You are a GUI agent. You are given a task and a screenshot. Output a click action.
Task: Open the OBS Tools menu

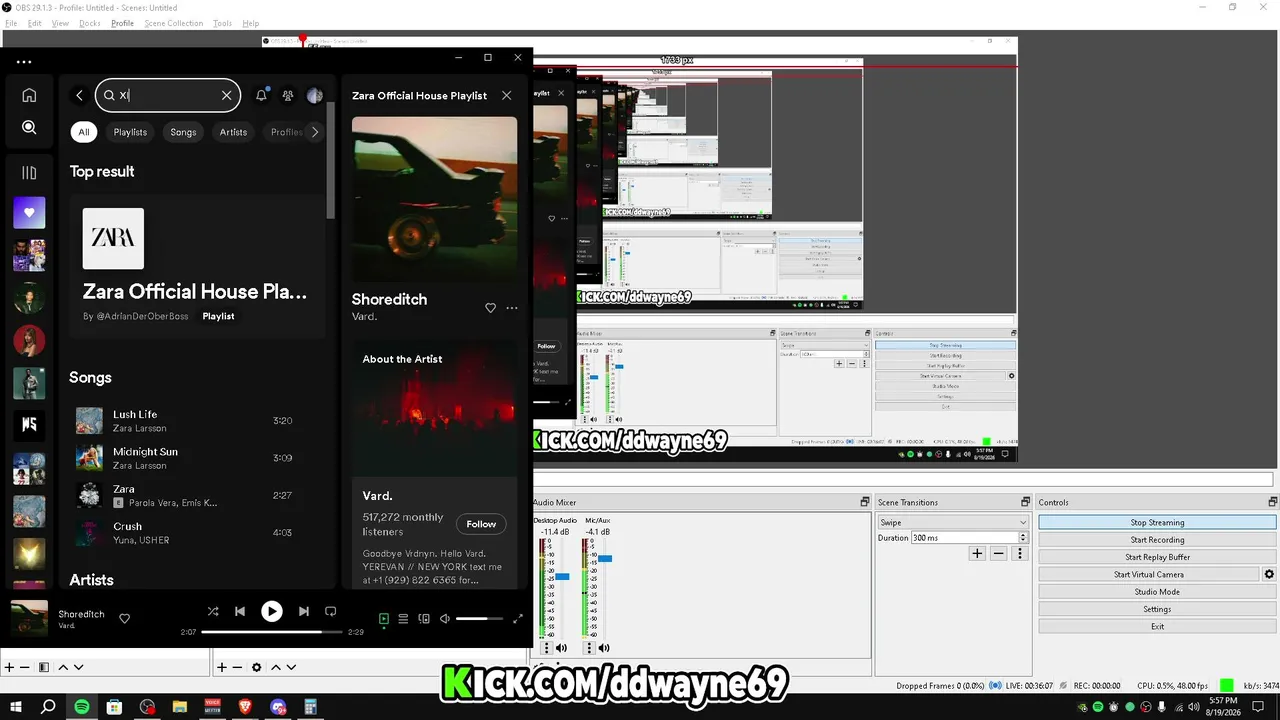tap(222, 23)
